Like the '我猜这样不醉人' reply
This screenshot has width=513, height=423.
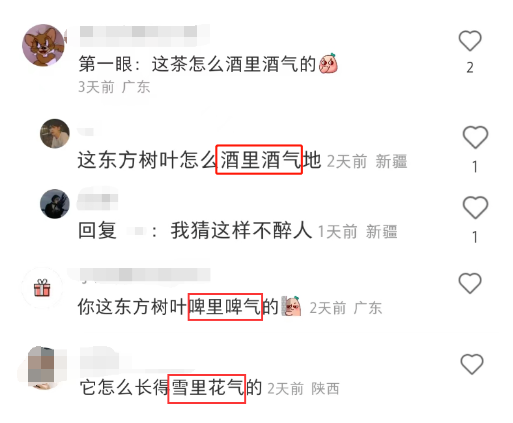pos(475,207)
